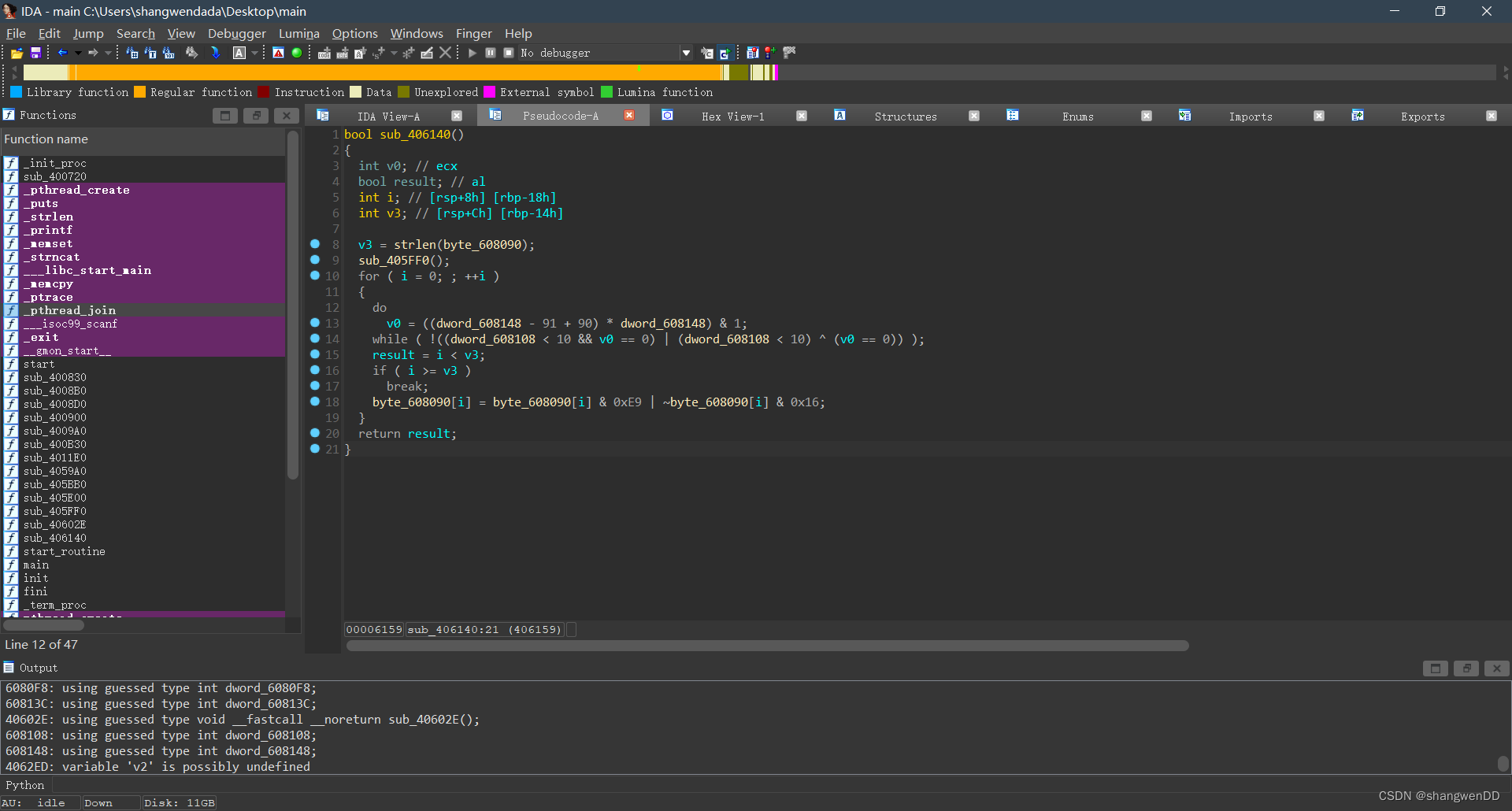Click the red warning triangle icon

[278, 53]
